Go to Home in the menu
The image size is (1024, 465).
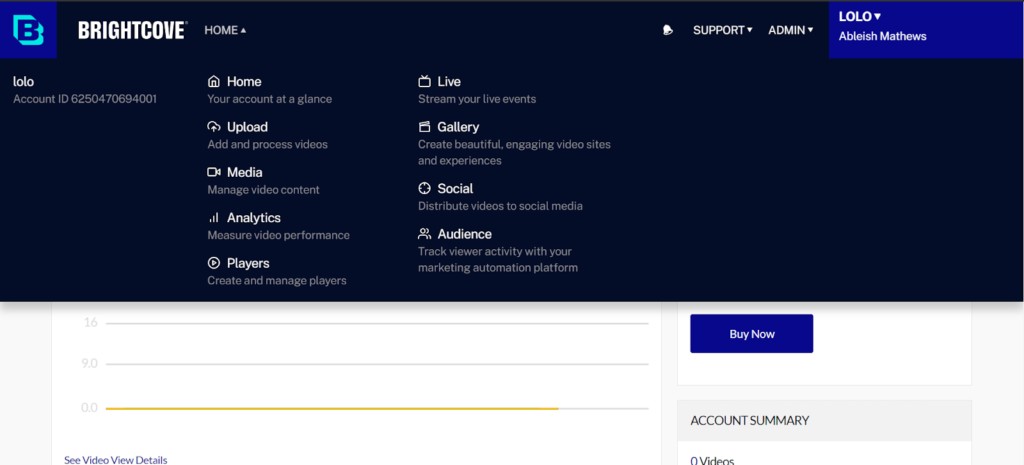pos(244,82)
